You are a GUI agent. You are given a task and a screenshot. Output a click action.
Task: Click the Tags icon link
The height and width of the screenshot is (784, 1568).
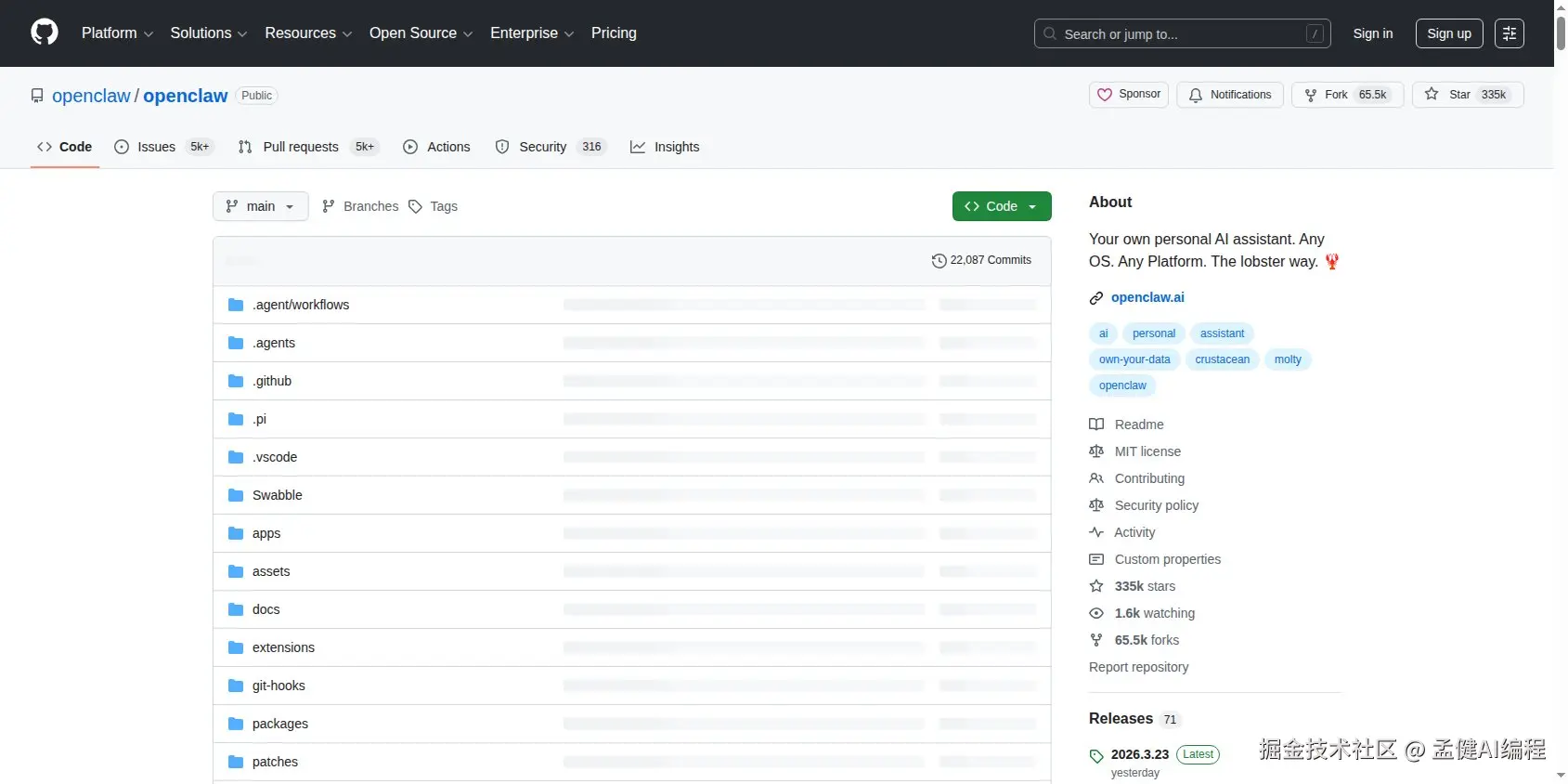point(415,206)
